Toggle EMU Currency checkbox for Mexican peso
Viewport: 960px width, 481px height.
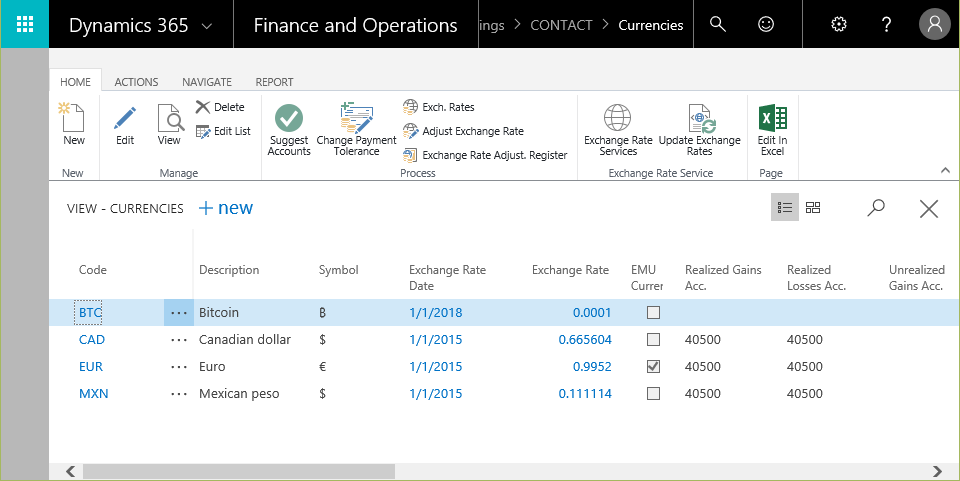tap(653, 393)
